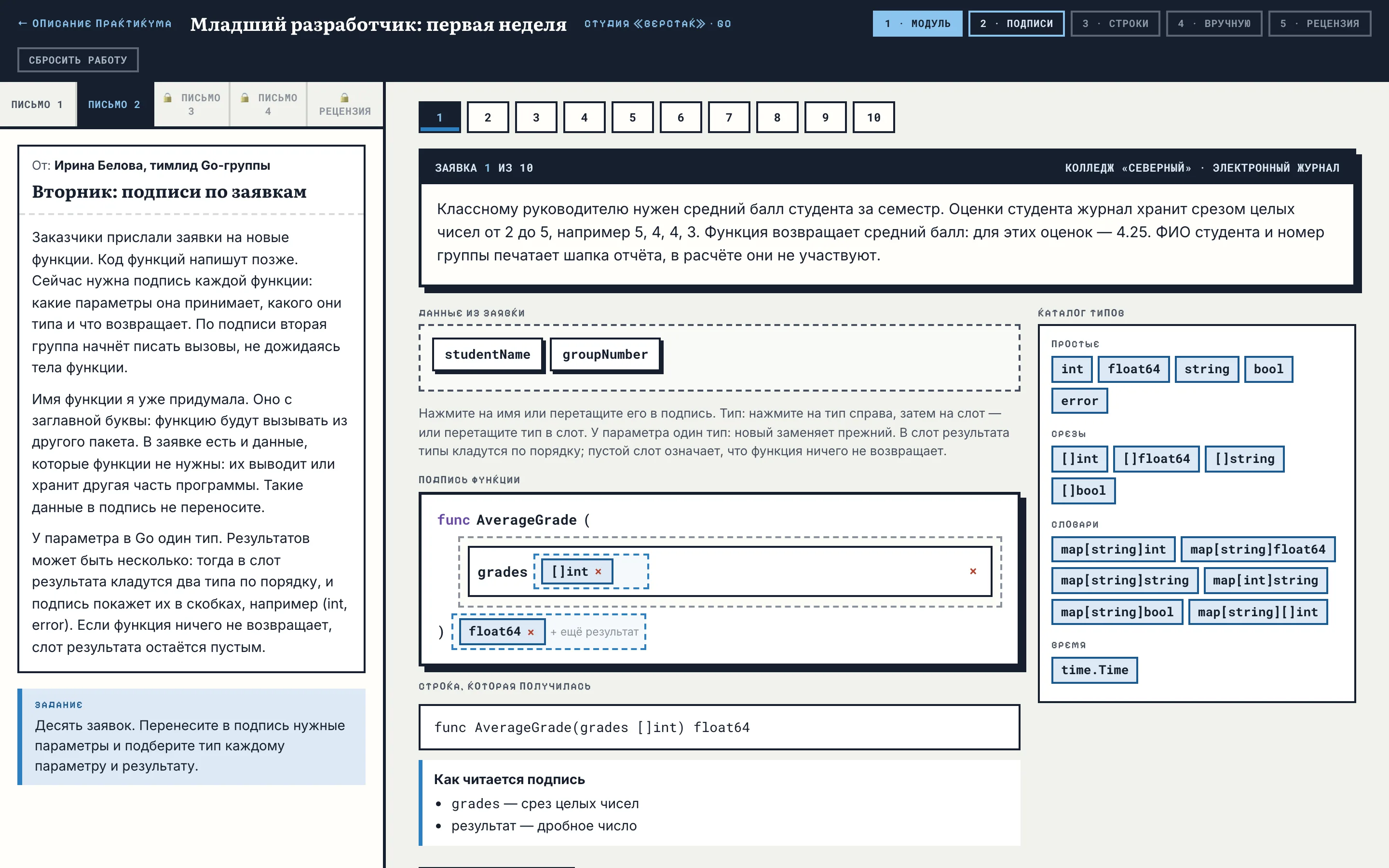Select the float64 simple type
Image resolution: width=1389 pixels, height=868 pixels.
click(x=1133, y=369)
